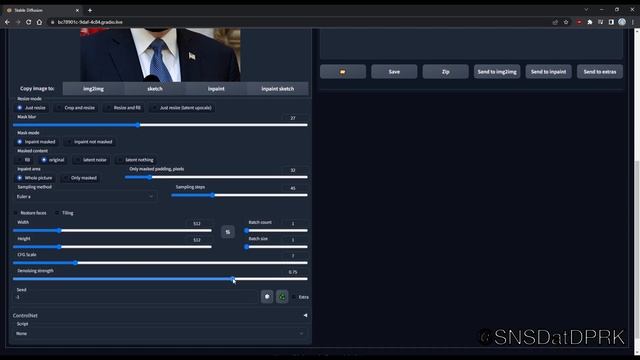Choose Resize and fill mode

(123, 108)
